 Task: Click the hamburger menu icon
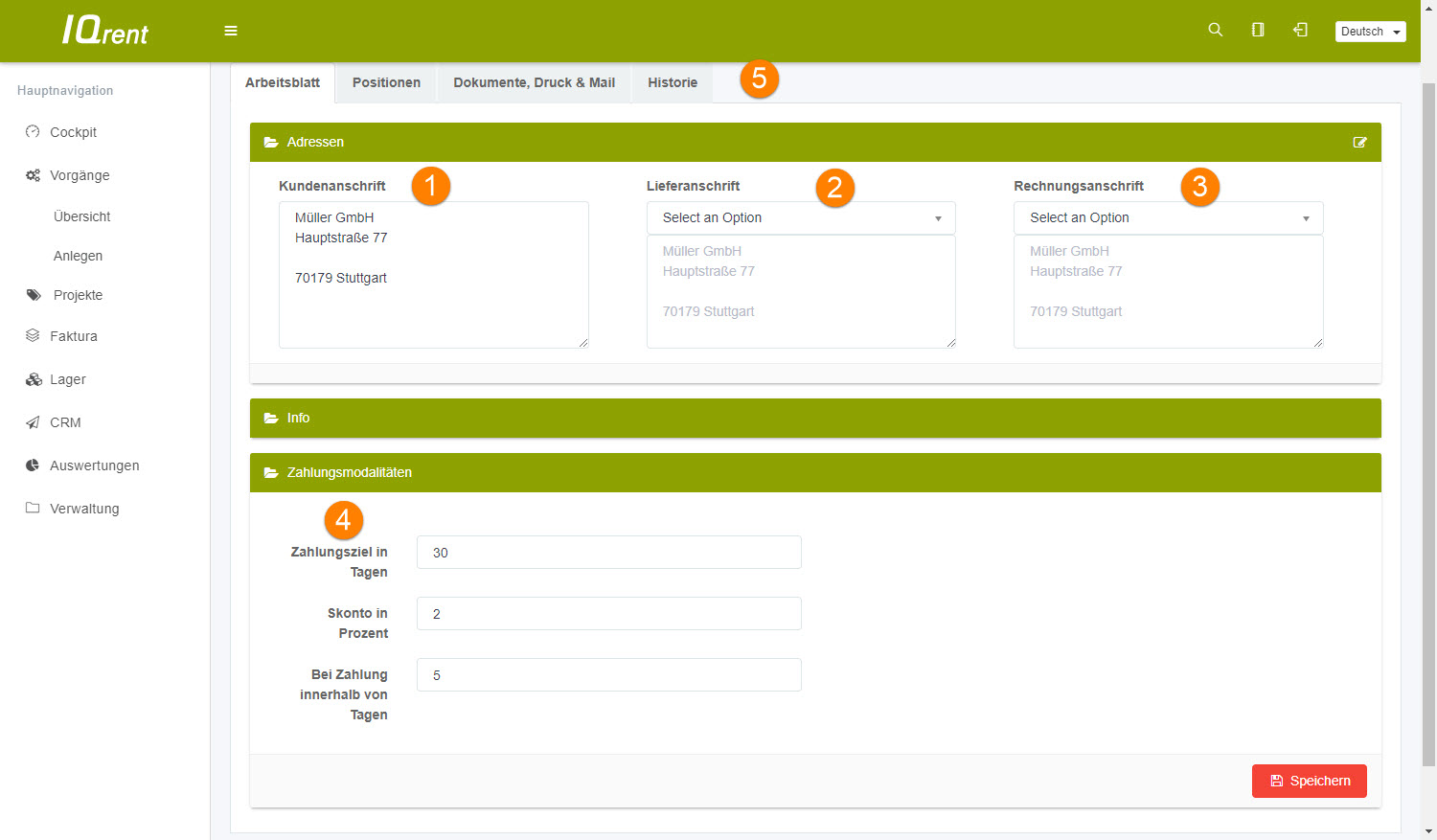coord(231,31)
